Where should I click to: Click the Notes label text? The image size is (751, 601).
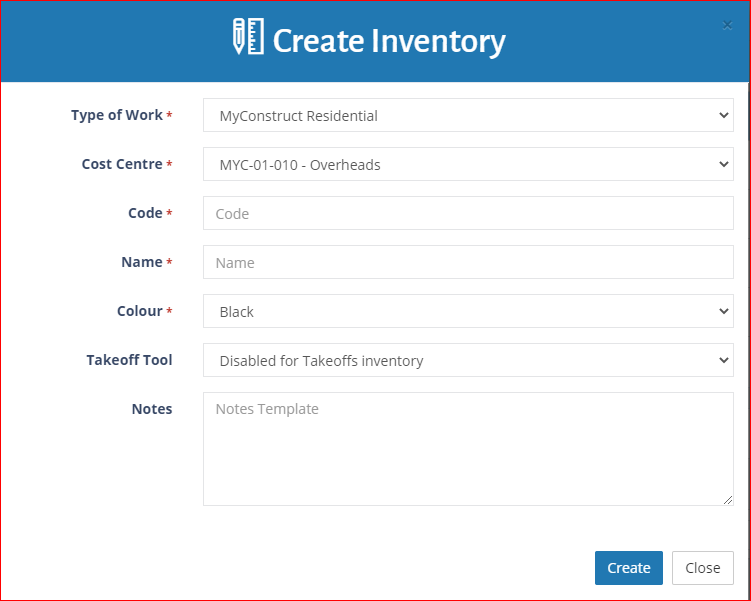click(152, 409)
